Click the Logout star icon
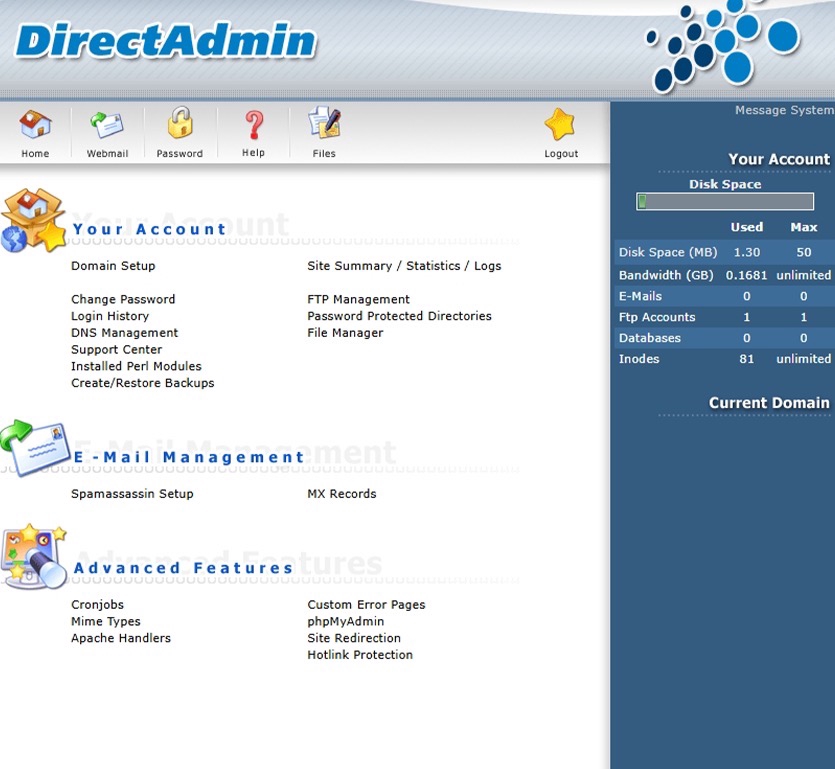This screenshot has height=769, width=835. click(560, 130)
